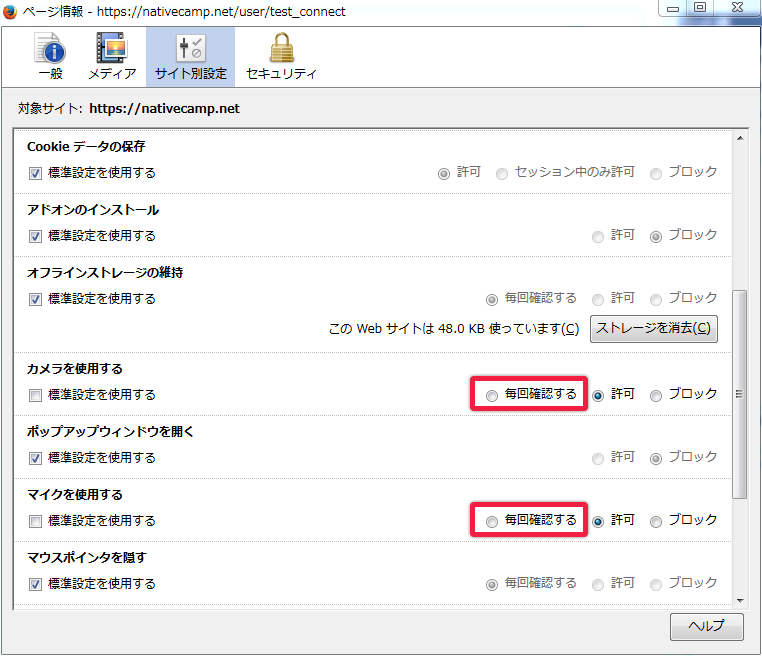Click the Firefox icon in title bar
The height and width of the screenshot is (656, 762).
pos(10,12)
